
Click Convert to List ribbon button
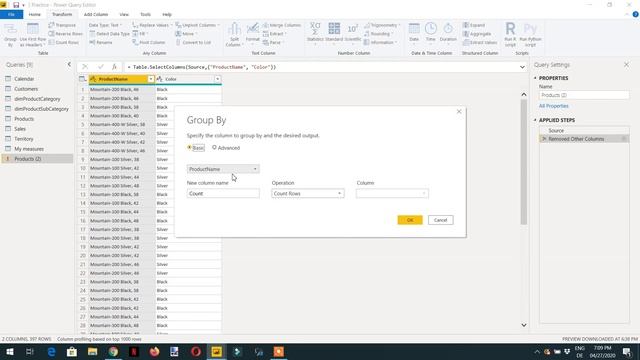coord(193,42)
